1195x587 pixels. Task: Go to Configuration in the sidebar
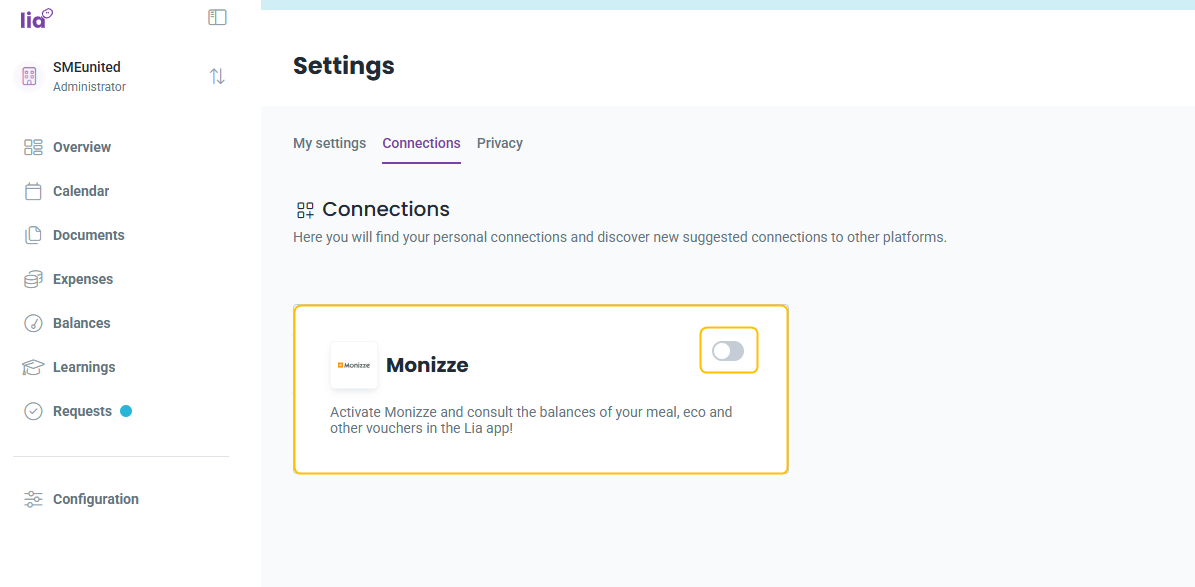[x=96, y=499]
